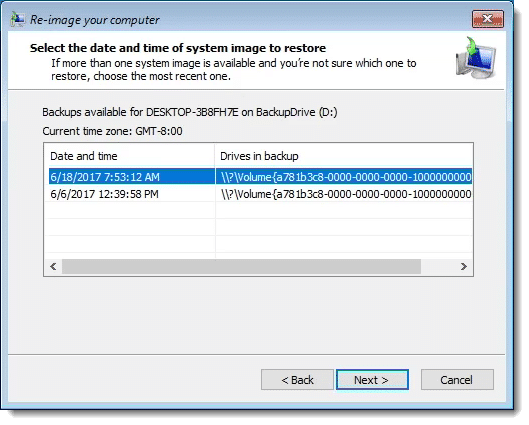Close the Re-image your computer dialog
Viewport: 529px width, 425px height.
(x=488, y=19)
